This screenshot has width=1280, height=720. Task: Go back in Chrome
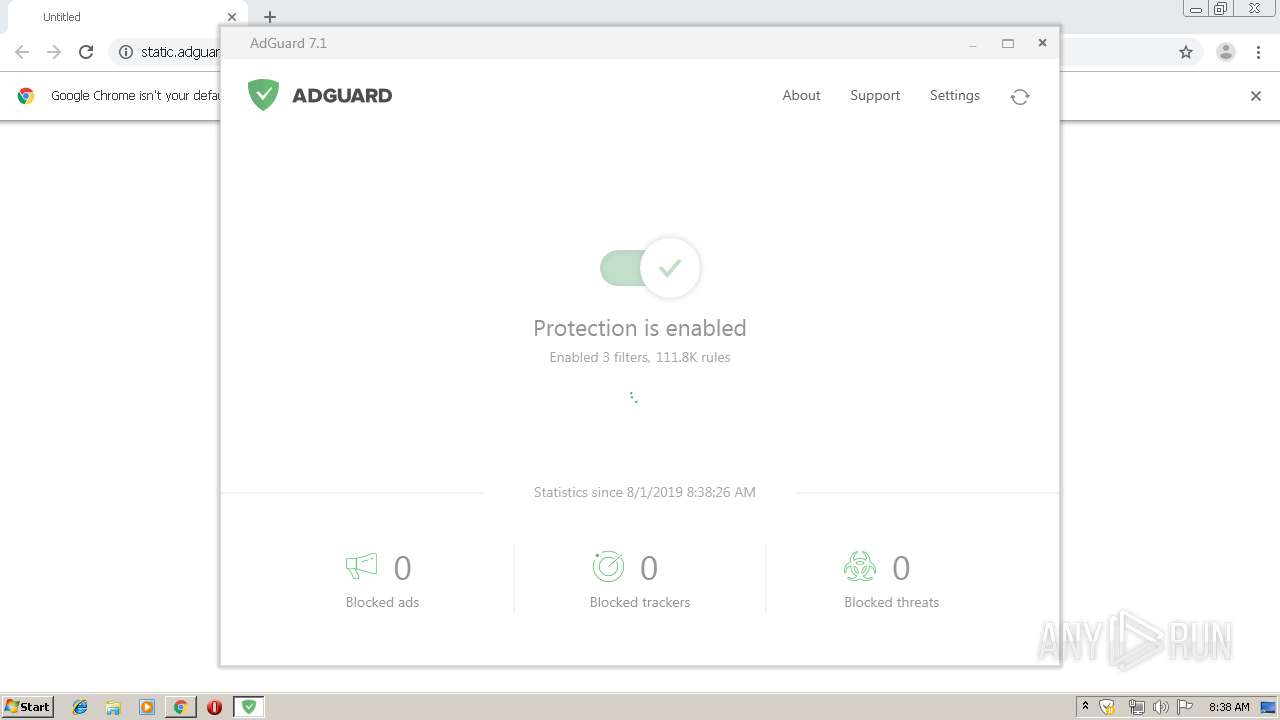click(x=22, y=52)
